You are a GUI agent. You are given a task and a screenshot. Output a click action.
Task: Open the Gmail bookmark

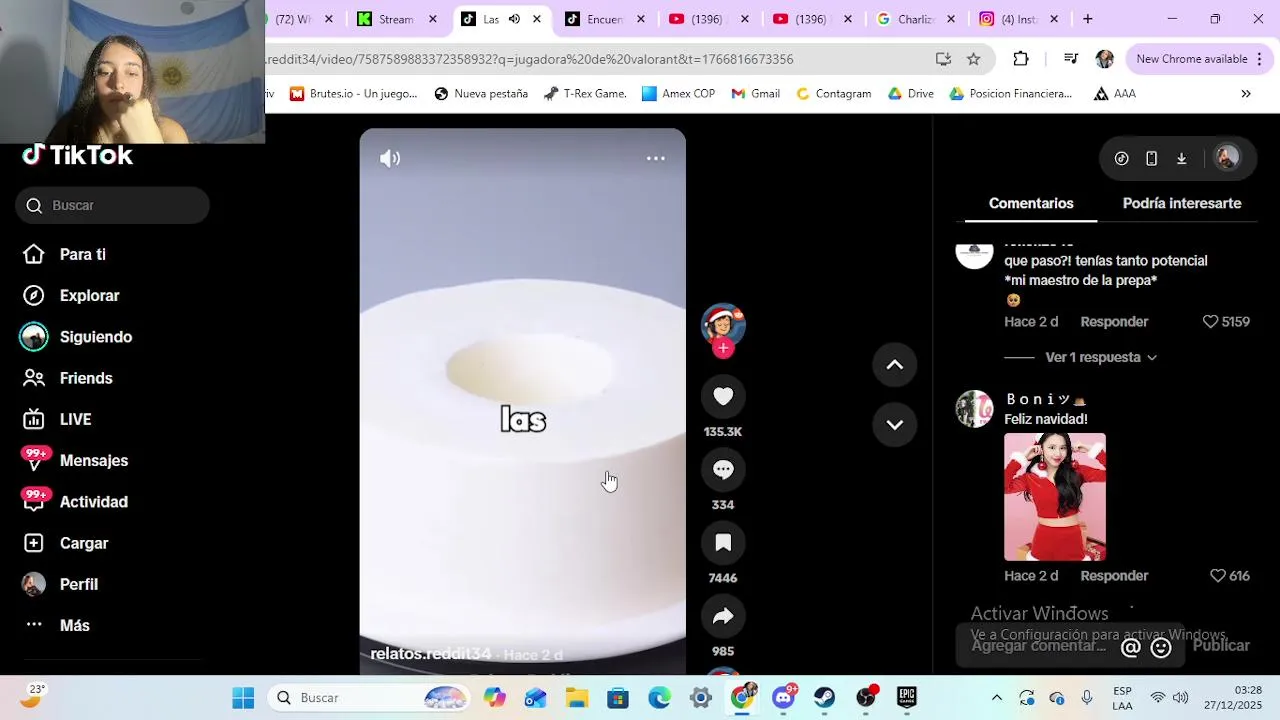pos(755,94)
